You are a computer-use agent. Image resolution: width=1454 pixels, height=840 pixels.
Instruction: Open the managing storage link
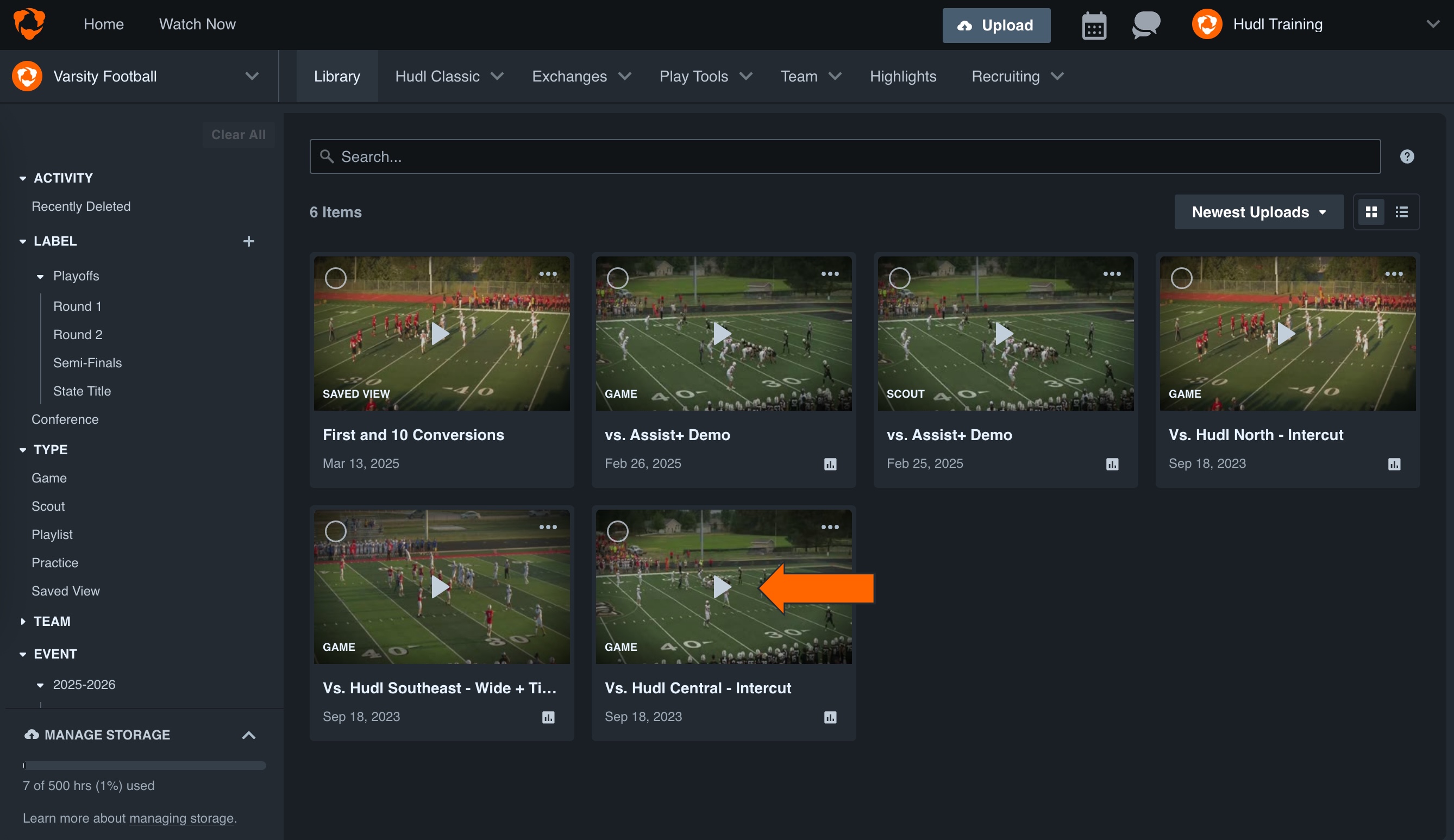click(x=181, y=818)
